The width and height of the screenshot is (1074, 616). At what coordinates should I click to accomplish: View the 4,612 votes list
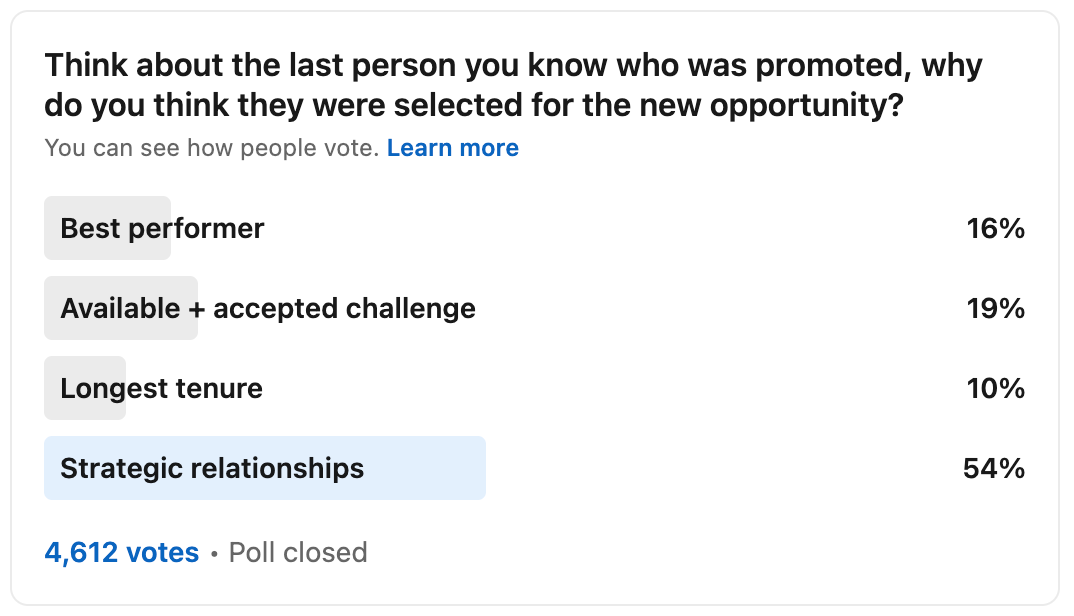(122, 552)
